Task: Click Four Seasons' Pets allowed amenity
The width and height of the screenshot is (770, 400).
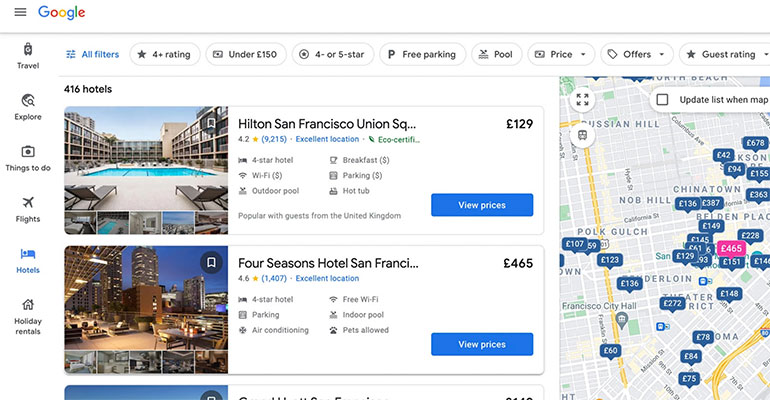Action: click(x=359, y=330)
